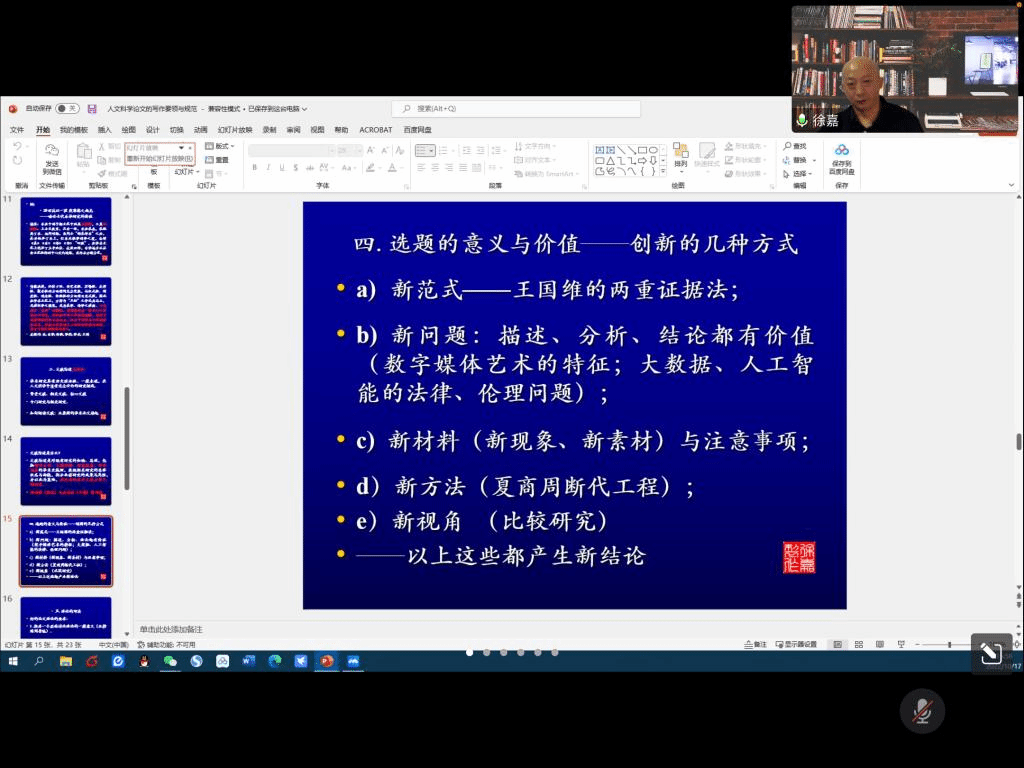Expand the Layout (版式) dropdown
Viewport: 1024px width, 768px height.
tap(222, 146)
